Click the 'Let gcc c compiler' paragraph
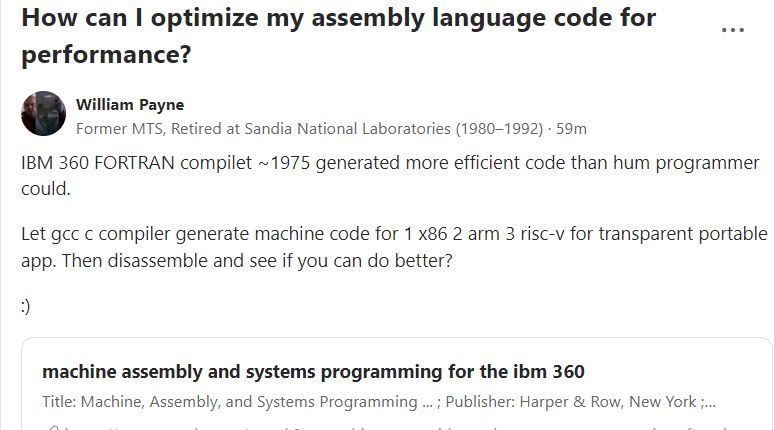Image resolution: width=774 pixels, height=430 pixels. pyautogui.click(x=394, y=246)
